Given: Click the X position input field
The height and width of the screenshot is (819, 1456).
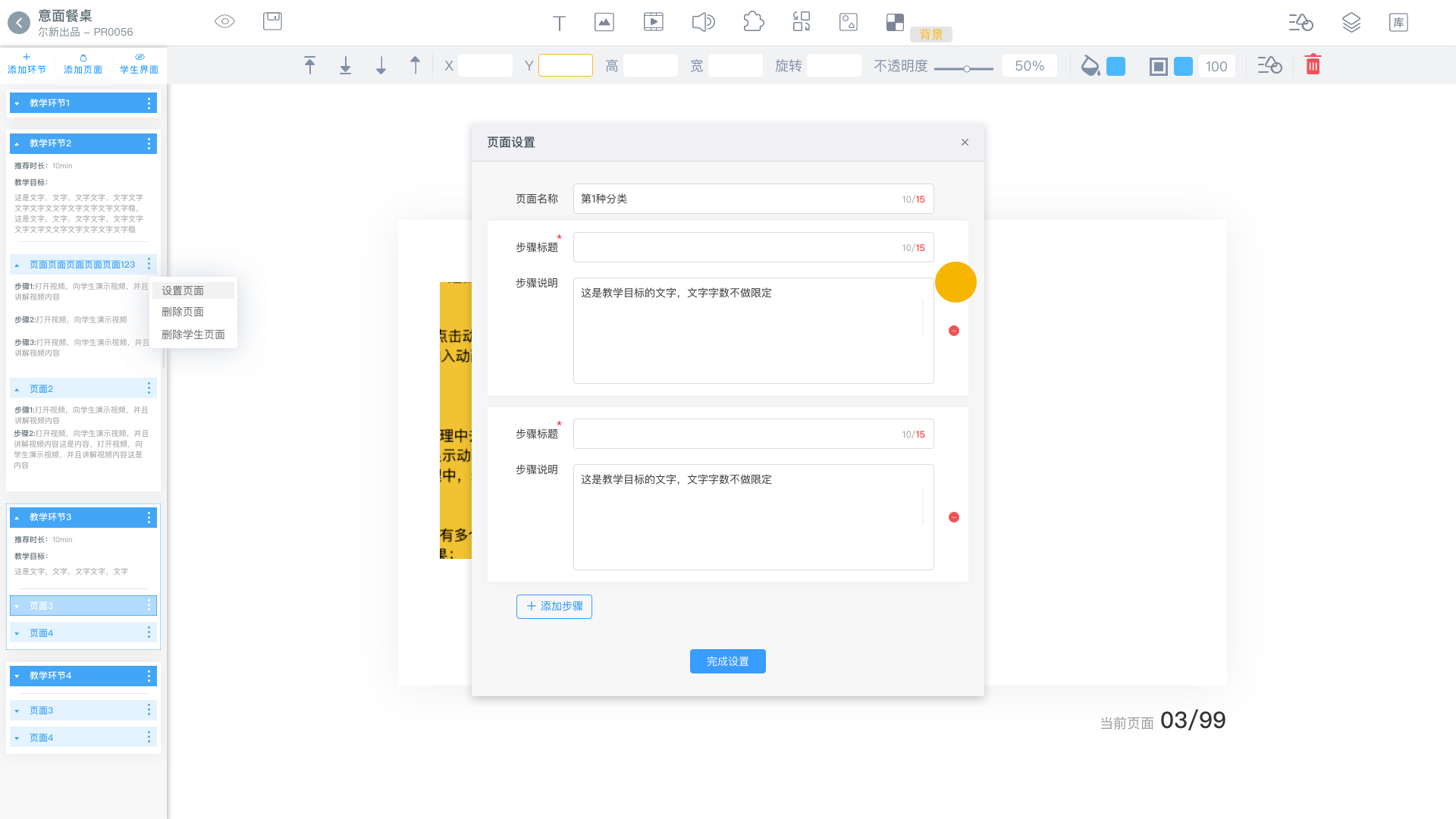Looking at the screenshot, I should point(485,65).
